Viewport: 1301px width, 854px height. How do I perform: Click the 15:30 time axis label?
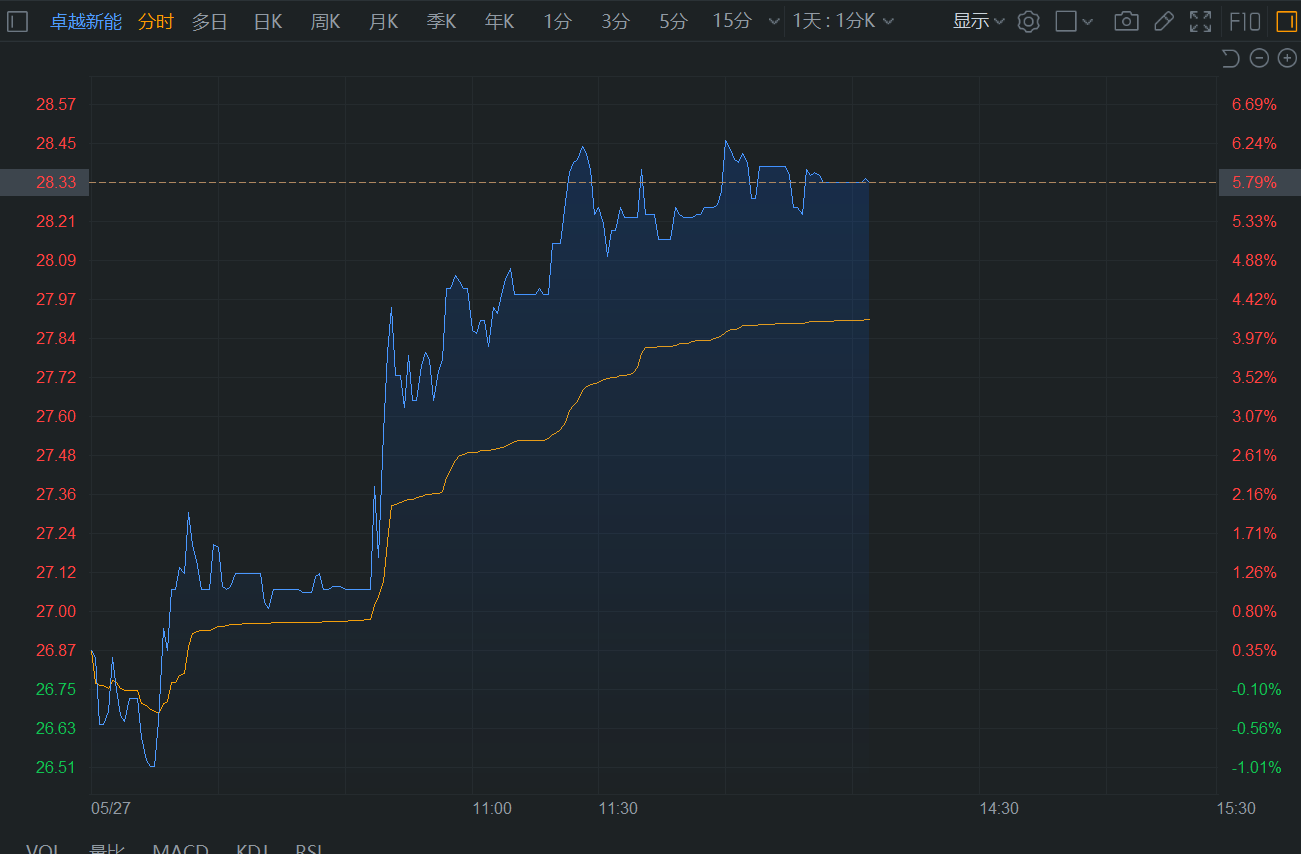[1236, 808]
